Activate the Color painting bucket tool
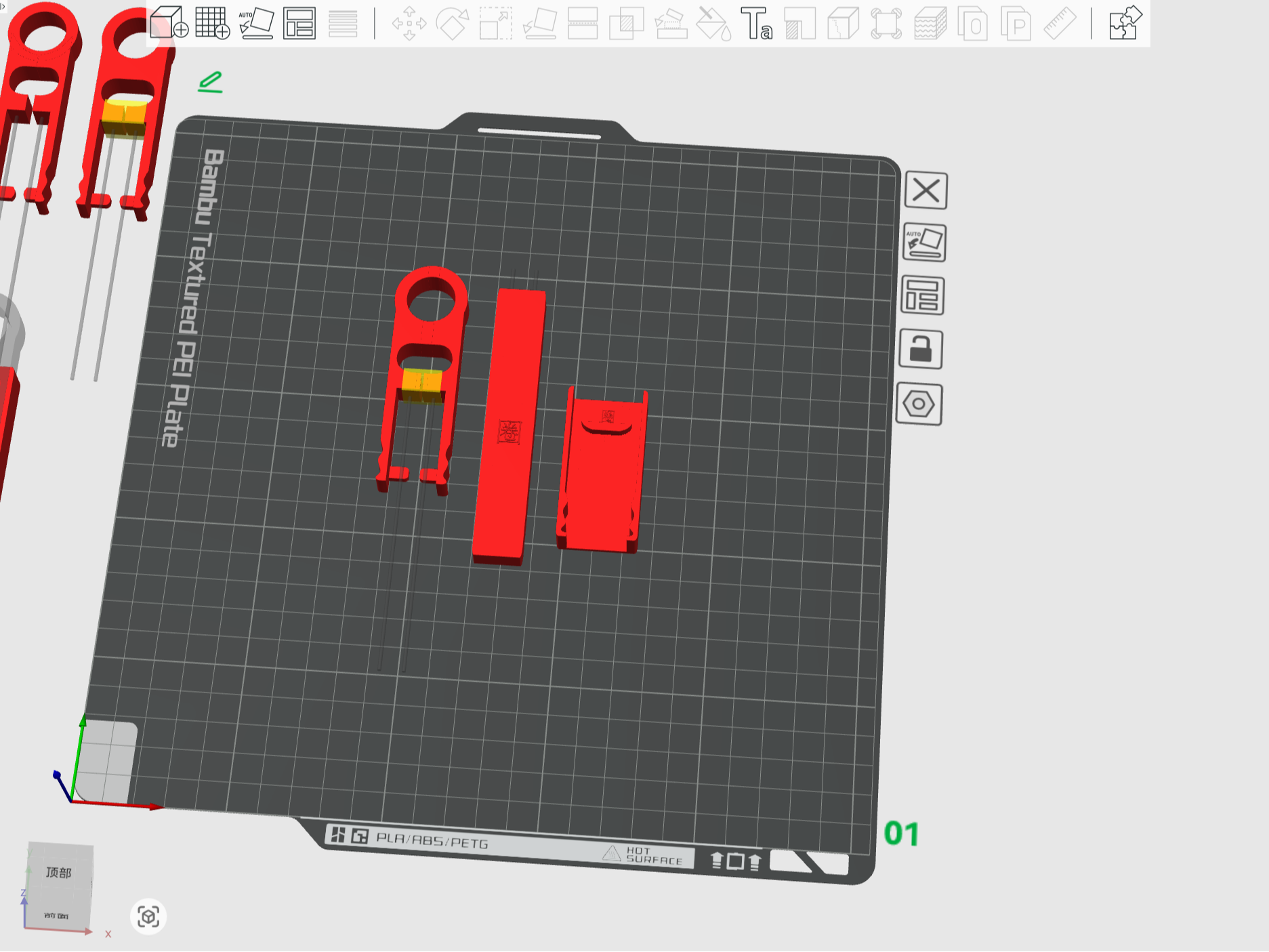This screenshot has height=952, width=1269. point(713,24)
